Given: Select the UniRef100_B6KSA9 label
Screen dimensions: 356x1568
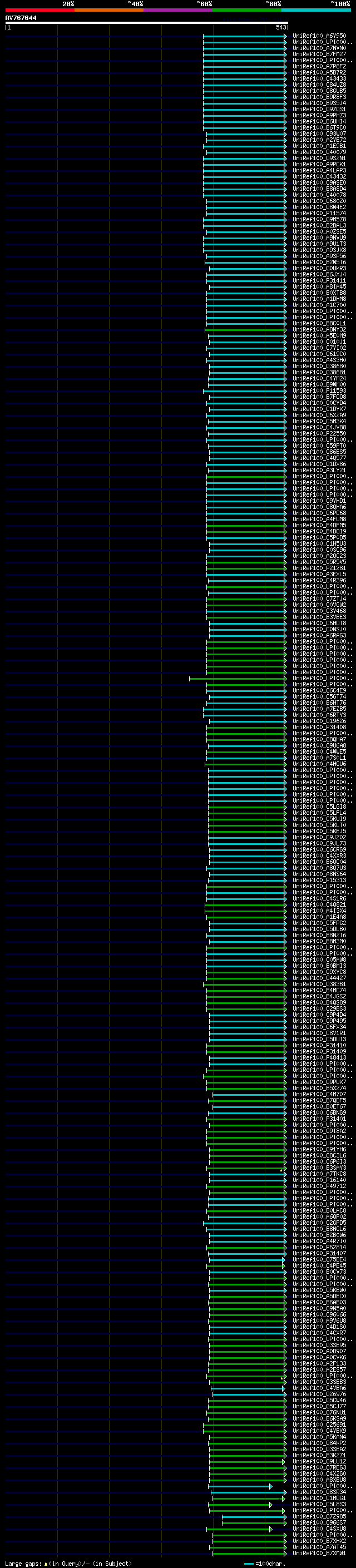Looking at the screenshot, I should [319, 1418].
